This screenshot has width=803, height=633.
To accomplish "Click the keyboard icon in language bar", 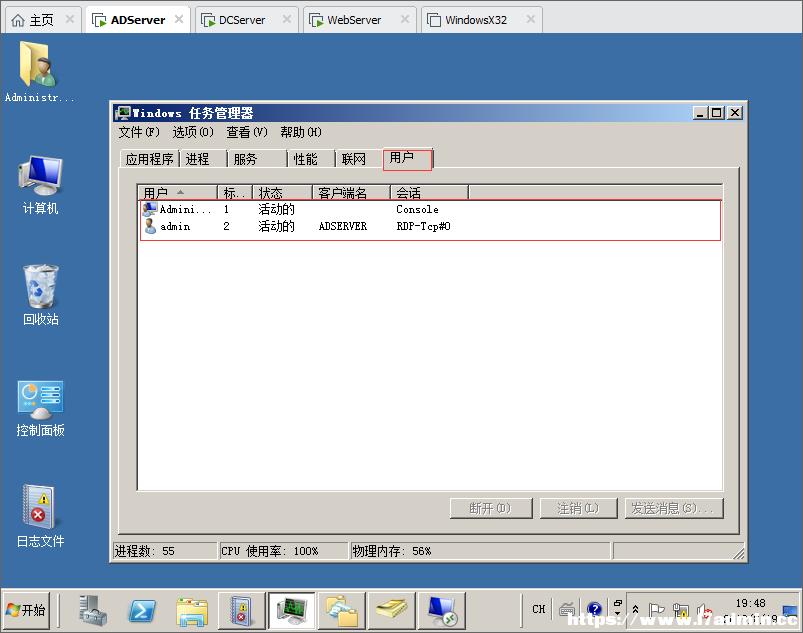I will 566,609.
